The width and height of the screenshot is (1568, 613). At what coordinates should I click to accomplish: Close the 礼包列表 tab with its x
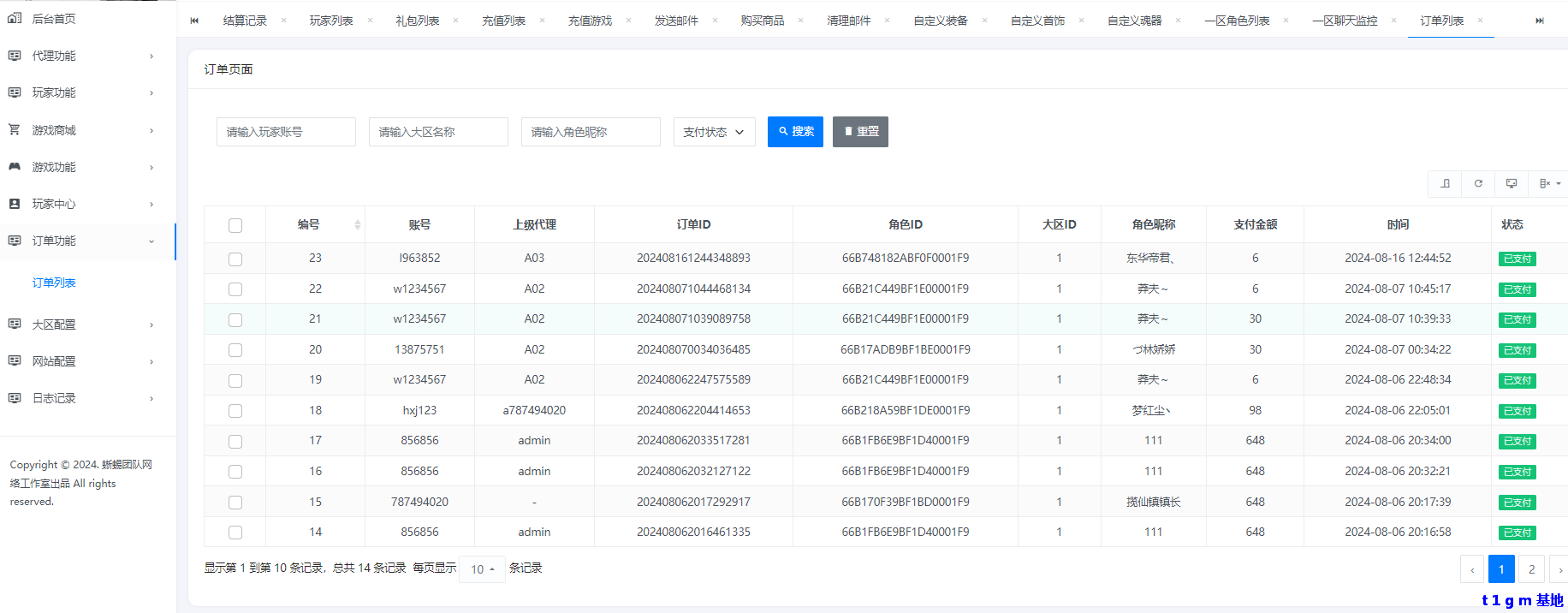coord(455,21)
